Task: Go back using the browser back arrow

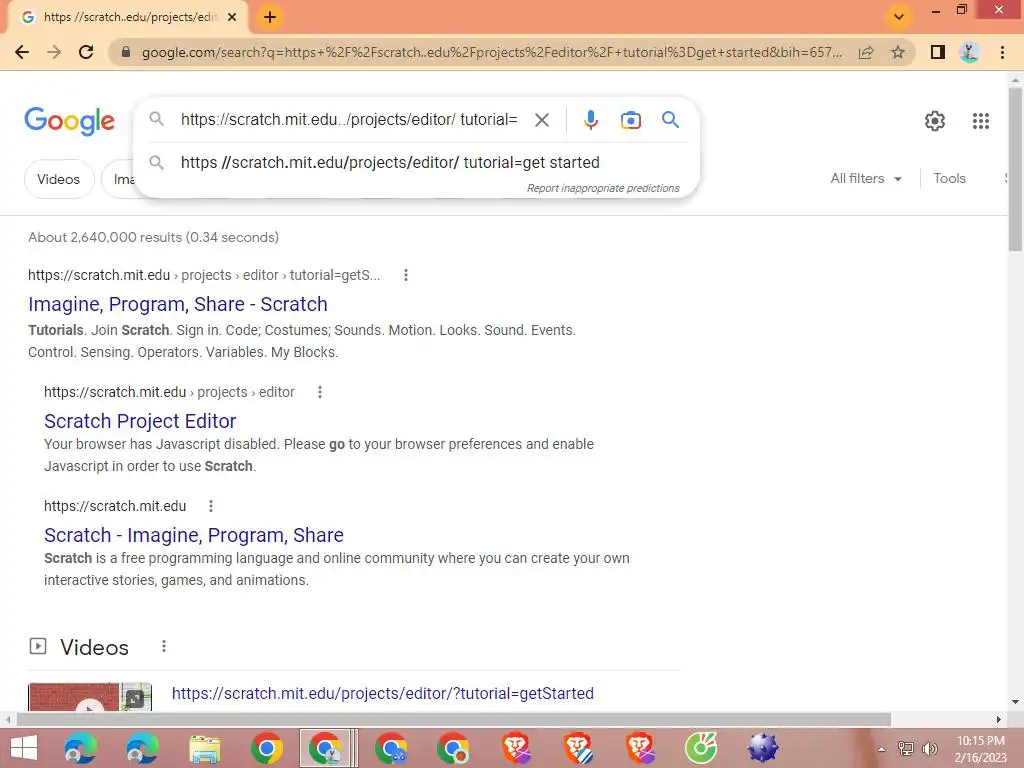Action: pos(22,52)
